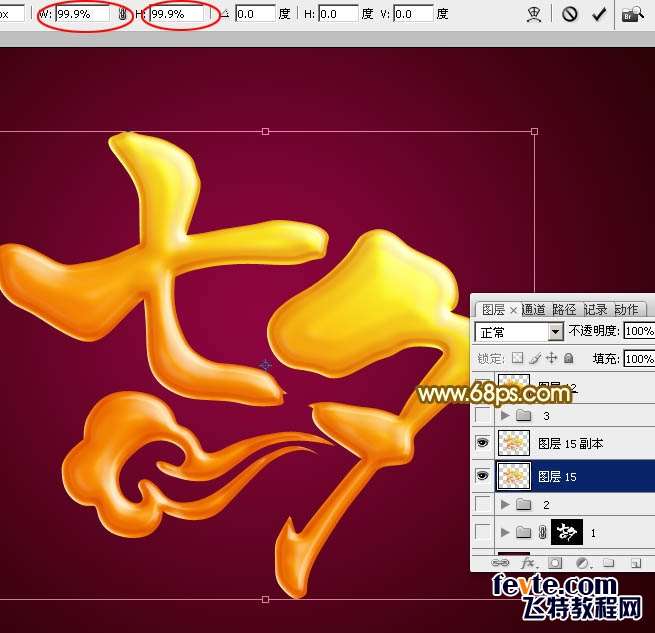Toggle lock position move icon
Screen dimensions: 655x633
click(x=551, y=358)
